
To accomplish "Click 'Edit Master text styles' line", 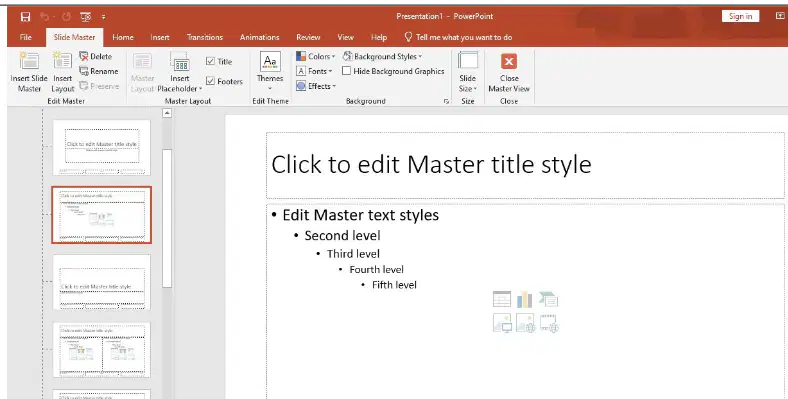I will tap(360, 215).
